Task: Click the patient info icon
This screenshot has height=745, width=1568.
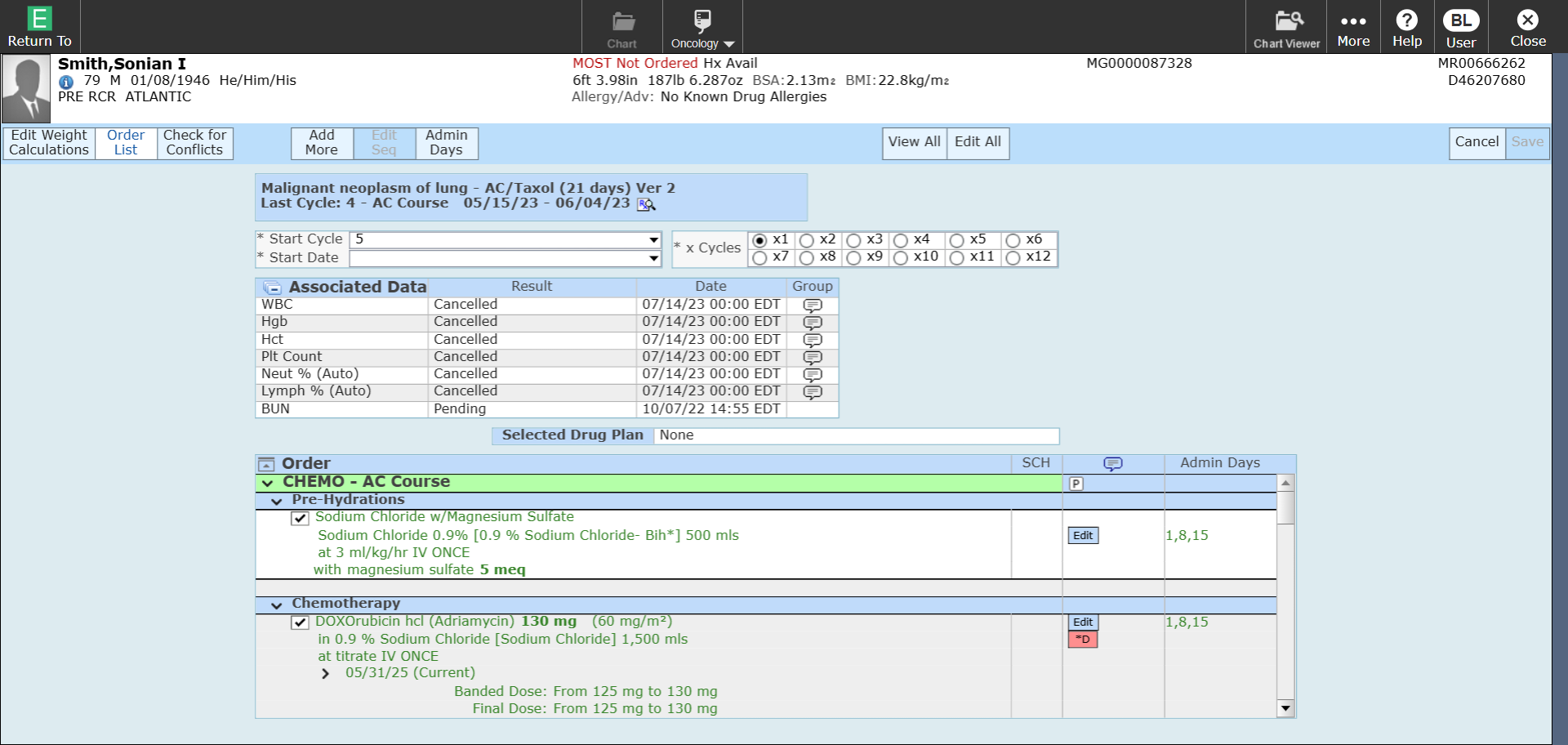Action: (x=66, y=82)
